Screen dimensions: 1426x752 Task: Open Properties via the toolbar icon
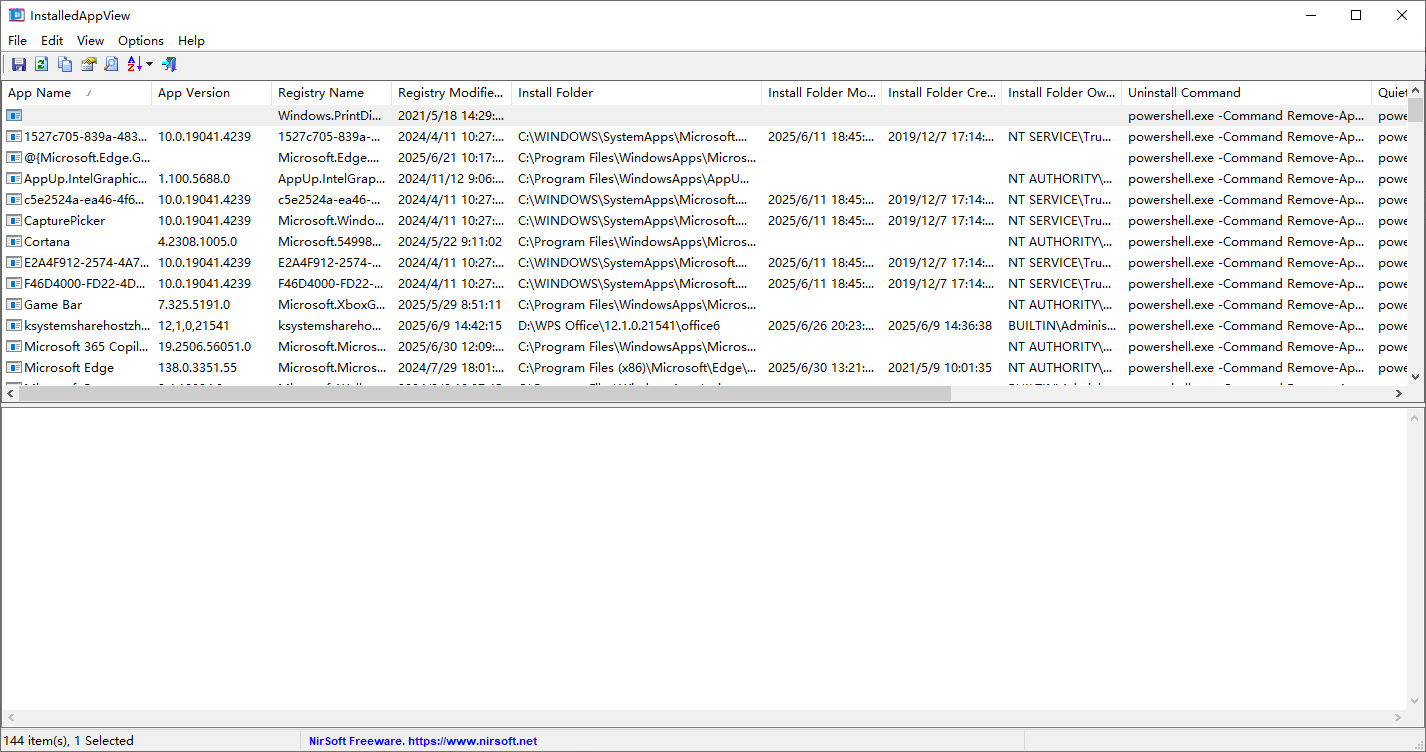[89, 64]
